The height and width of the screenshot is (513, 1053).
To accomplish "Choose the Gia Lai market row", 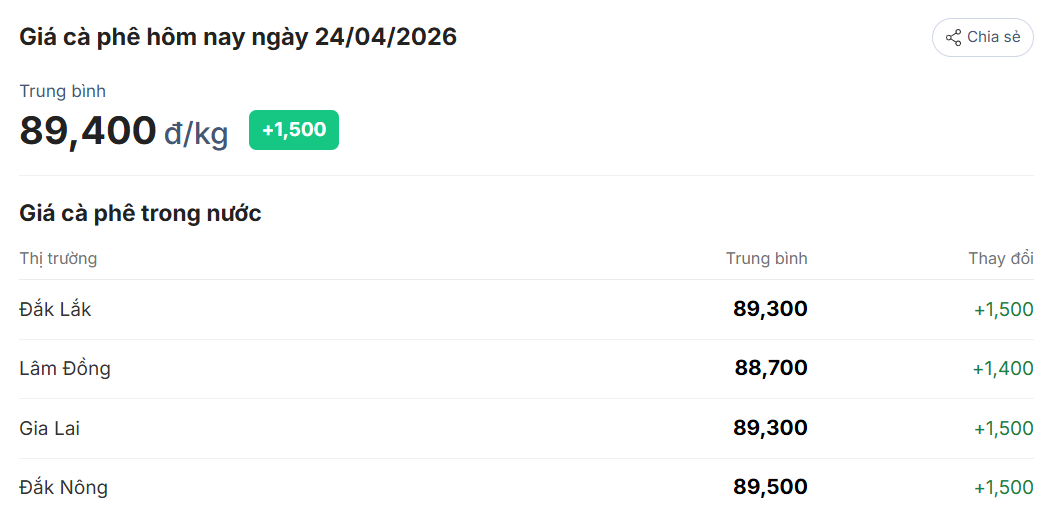I will pos(49,428).
